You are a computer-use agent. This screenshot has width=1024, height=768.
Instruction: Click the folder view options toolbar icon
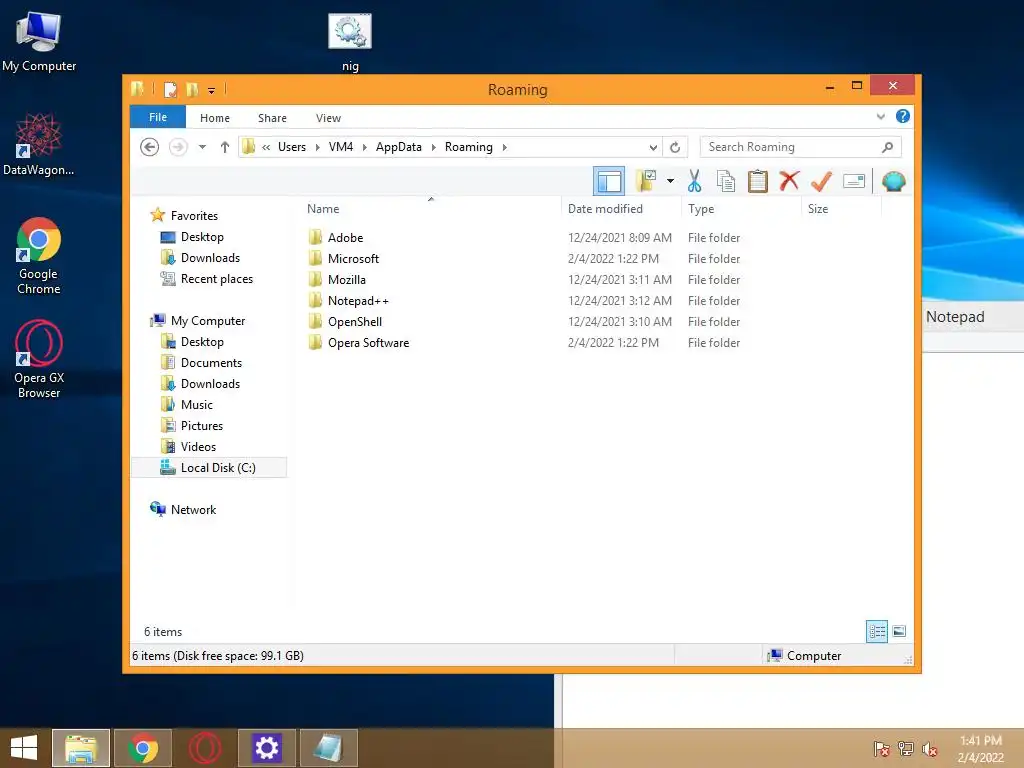point(646,181)
